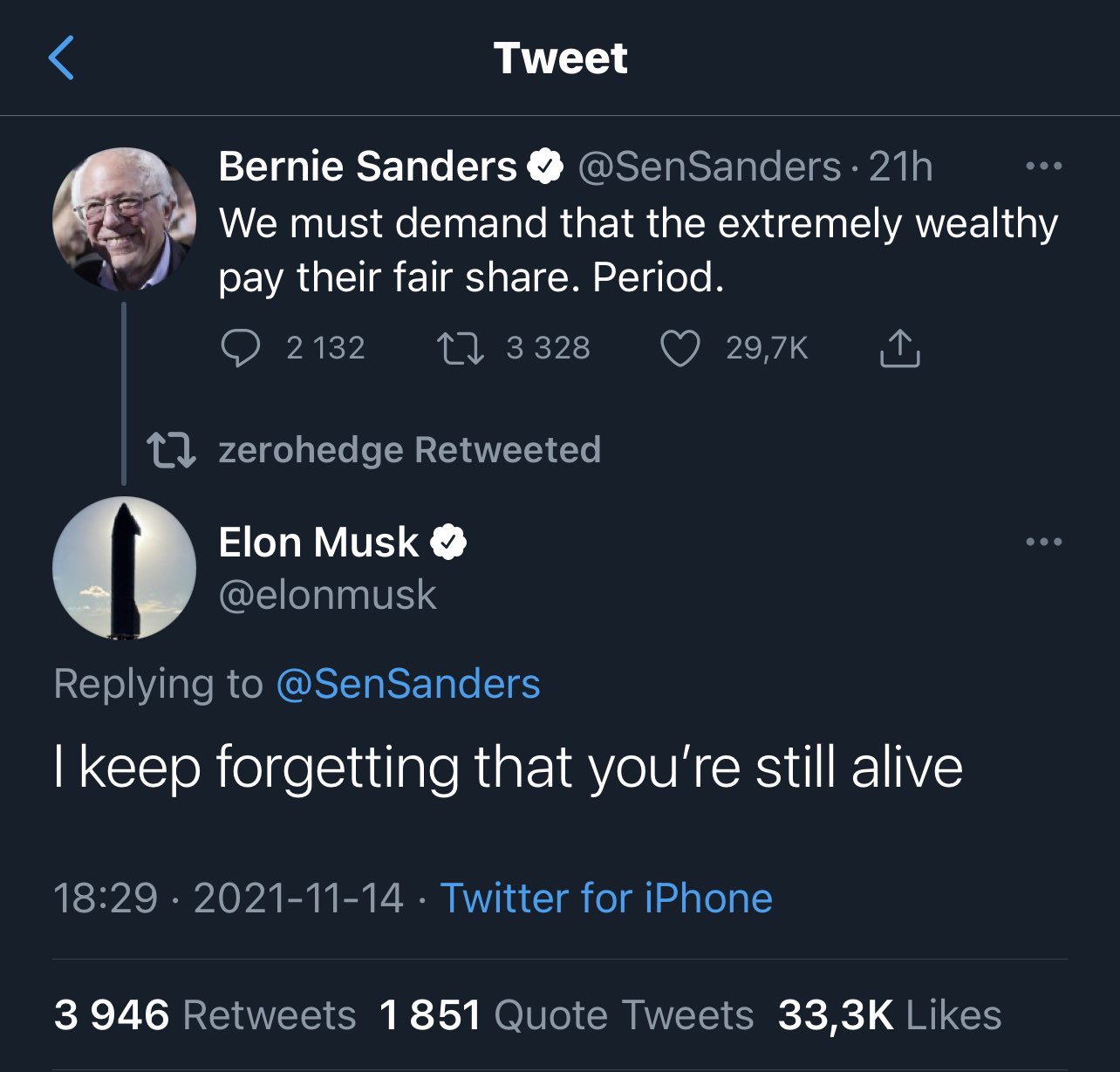This screenshot has height=1072, width=1120.
Task: Open Bernie Sanders tweet text
Action: 638,250
